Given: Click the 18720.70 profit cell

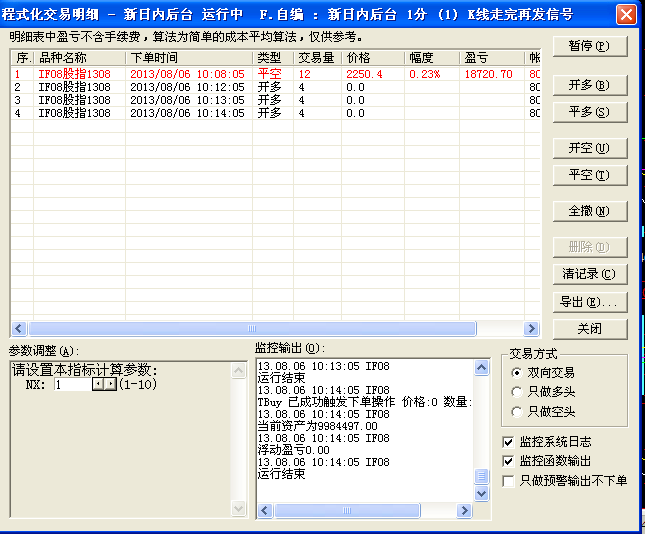Looking at the screenshot, I should (x=489, y=74).
